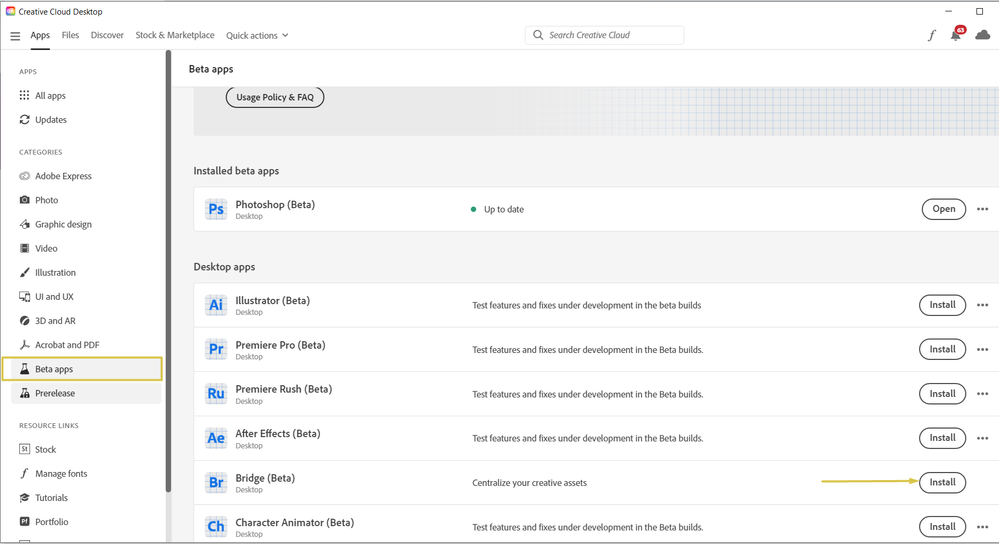This screenshot has width=999, height=544.
Task: Install Character Animator (Beta)
Action: (x=942, y=527)
